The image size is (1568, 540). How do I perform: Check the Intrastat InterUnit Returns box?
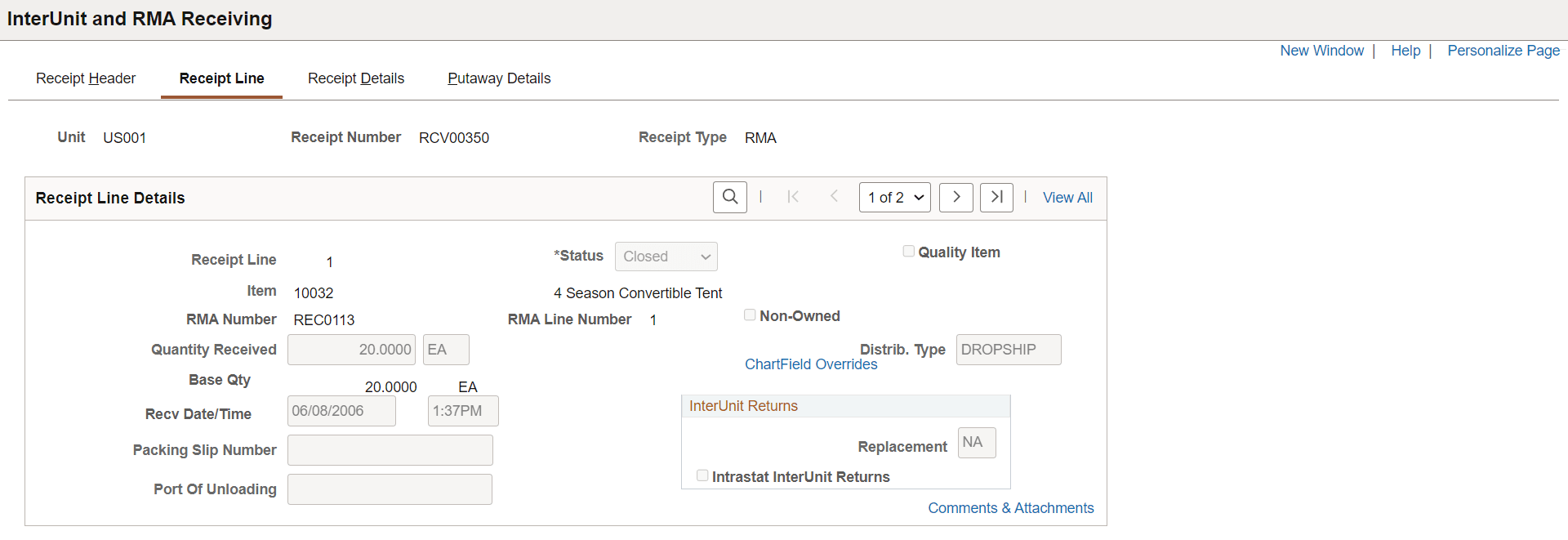pos(702,475)
